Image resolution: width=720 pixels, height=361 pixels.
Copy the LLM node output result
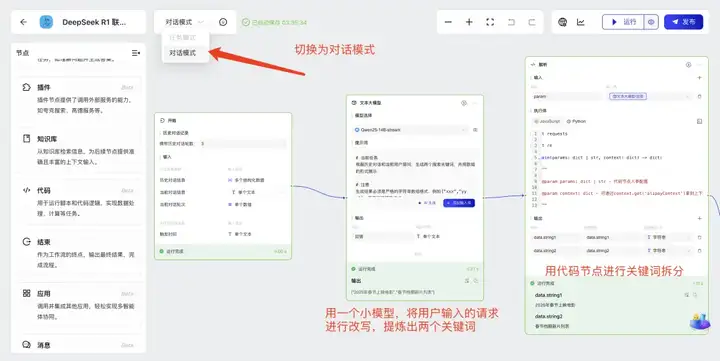point(476,281)
